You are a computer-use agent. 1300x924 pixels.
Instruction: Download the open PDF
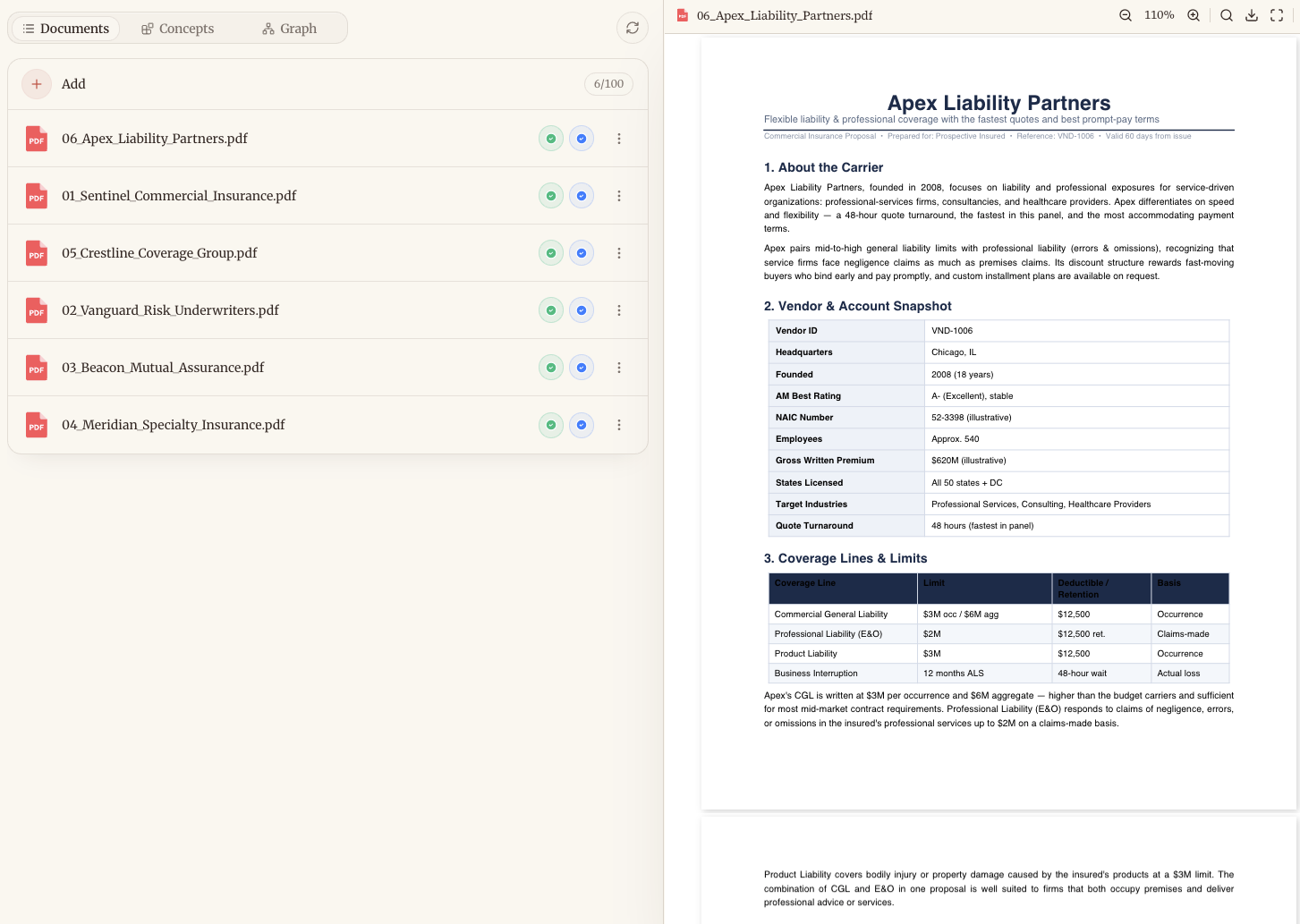[1252, 15]
